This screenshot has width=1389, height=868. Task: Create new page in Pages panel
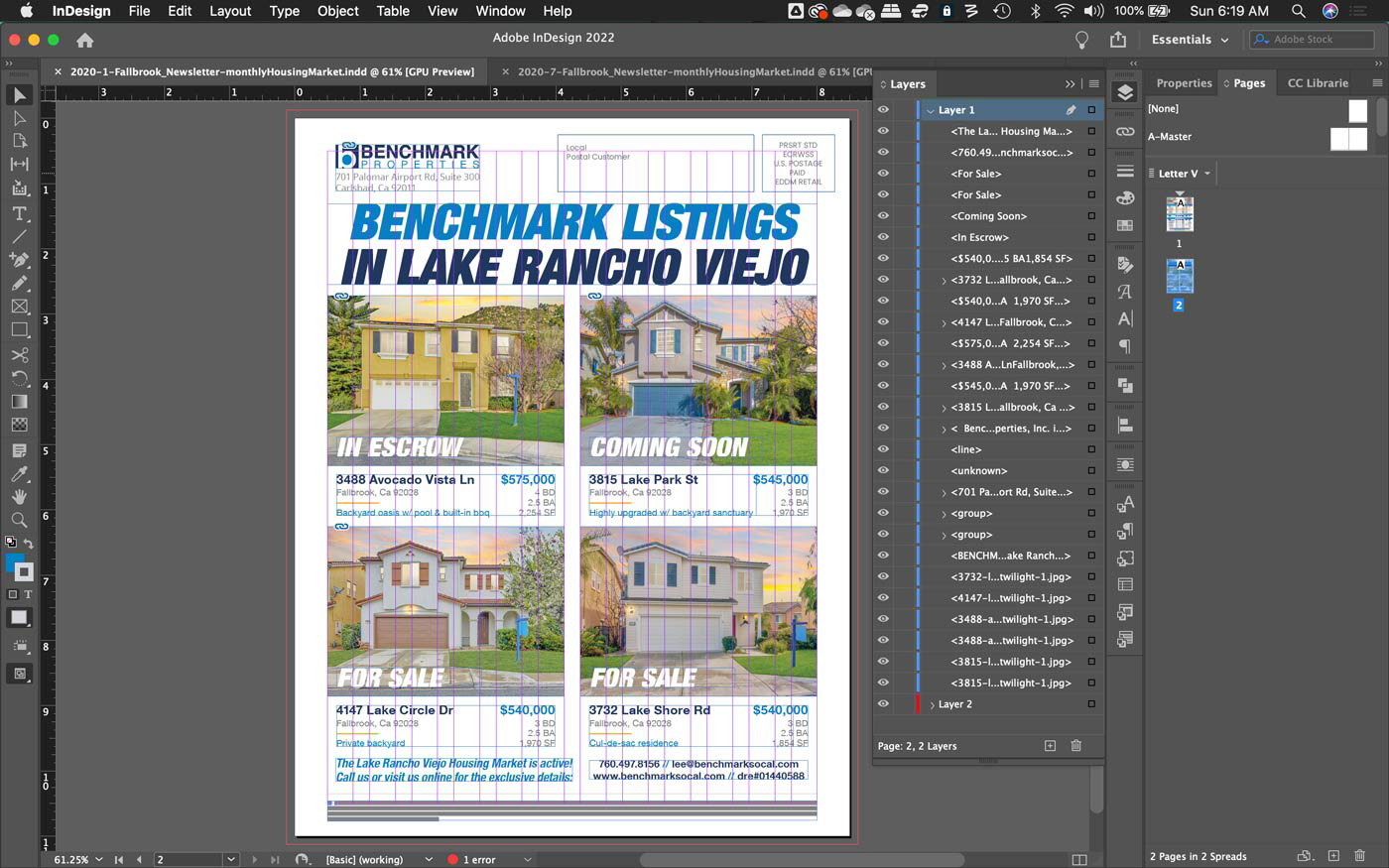click(1333, 855)
